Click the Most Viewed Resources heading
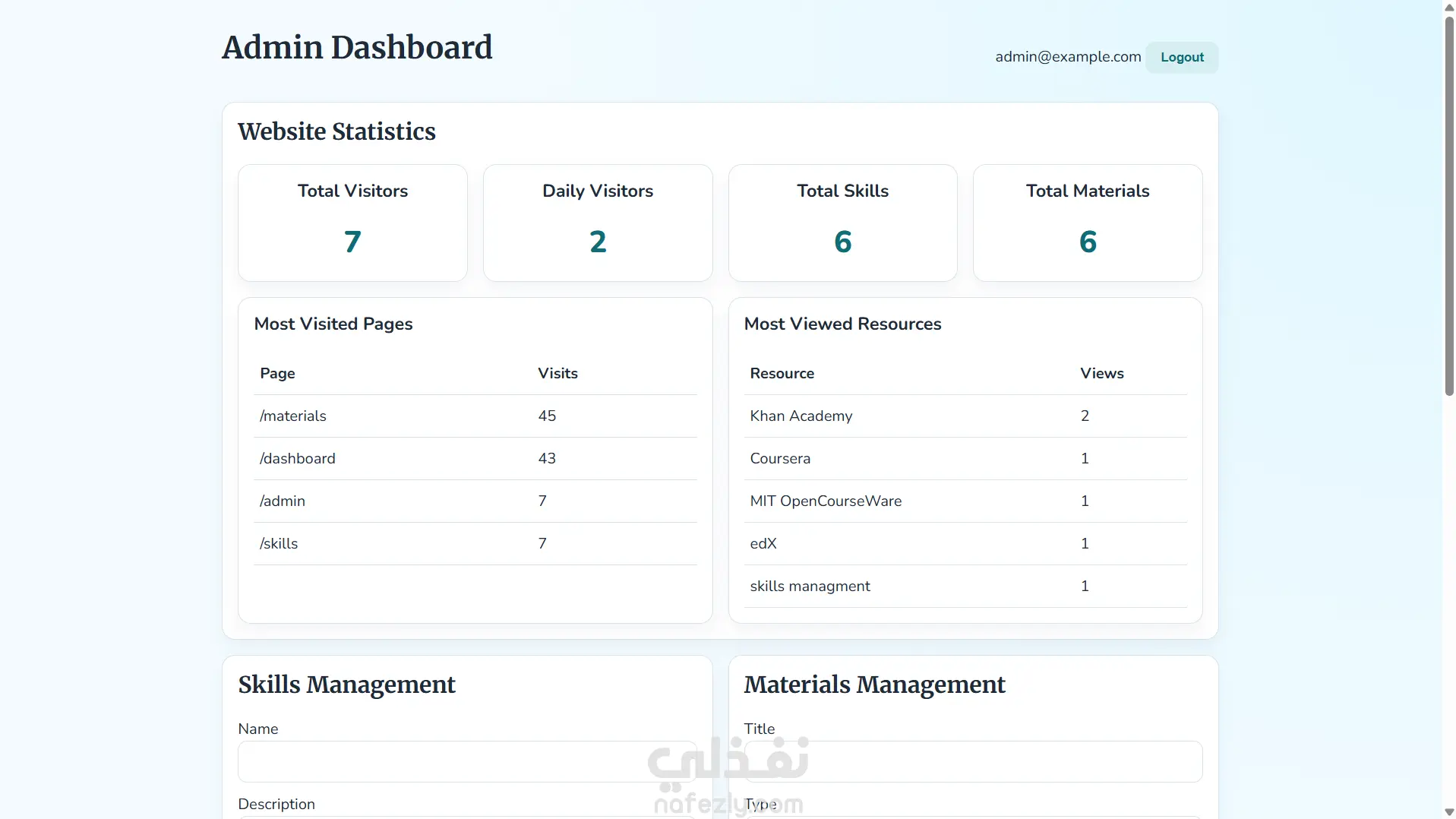Screen dimensions: 1456x819 click(x=842, y=324)
